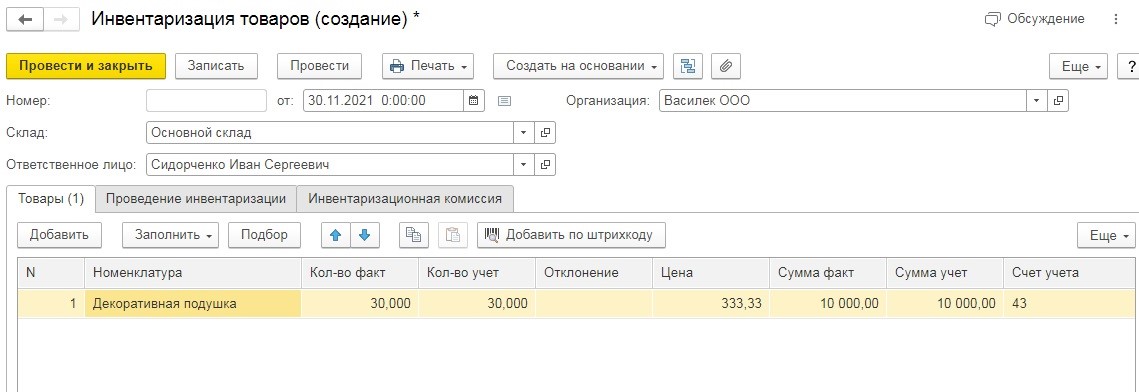Screen dimensions: 1139x392
Task: Open the comment icon beside date
Action: tap(505, 101)
